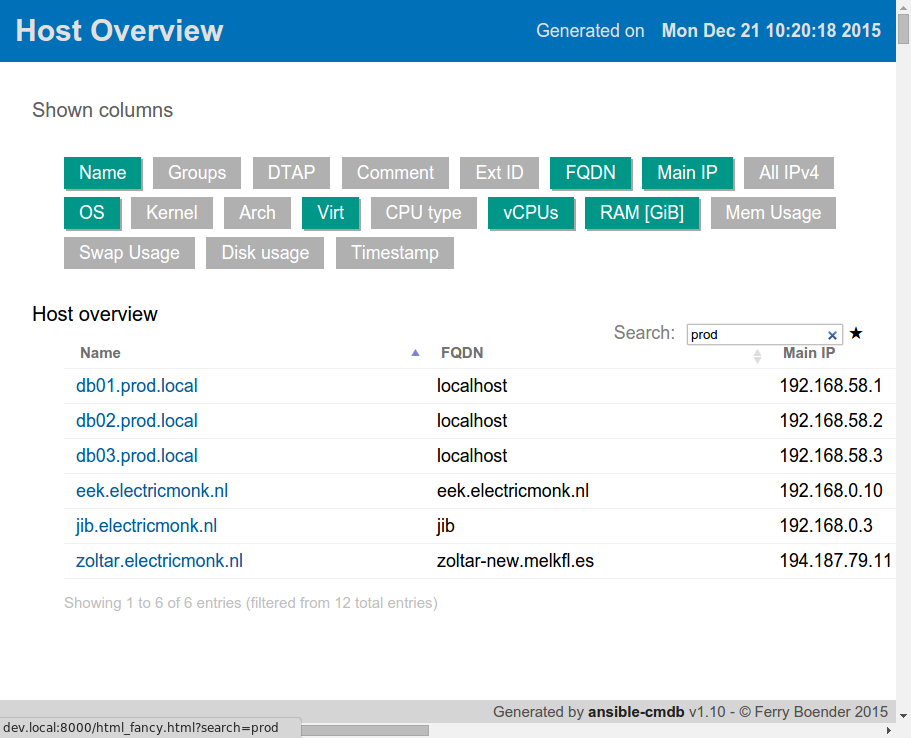Click the star icon beside search
Image resolution: width=911 pixels, height=738 pixels.
click(x=856, y=333)
